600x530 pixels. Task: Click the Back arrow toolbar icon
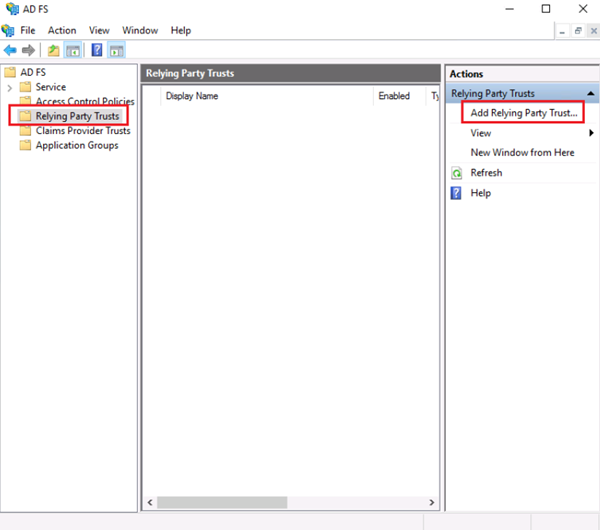[x=10, y=50]
